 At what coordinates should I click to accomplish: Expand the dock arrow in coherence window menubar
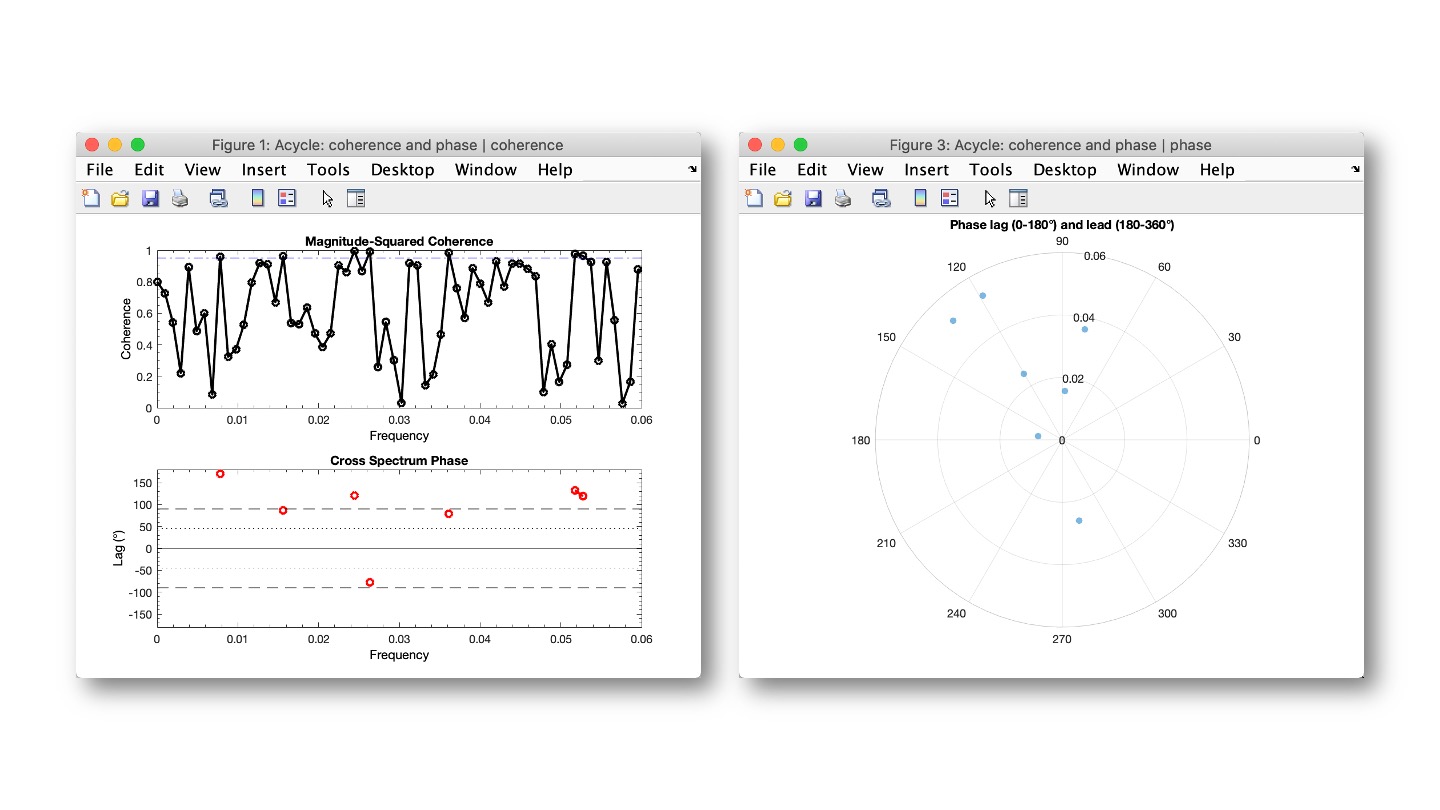(693, 170)
